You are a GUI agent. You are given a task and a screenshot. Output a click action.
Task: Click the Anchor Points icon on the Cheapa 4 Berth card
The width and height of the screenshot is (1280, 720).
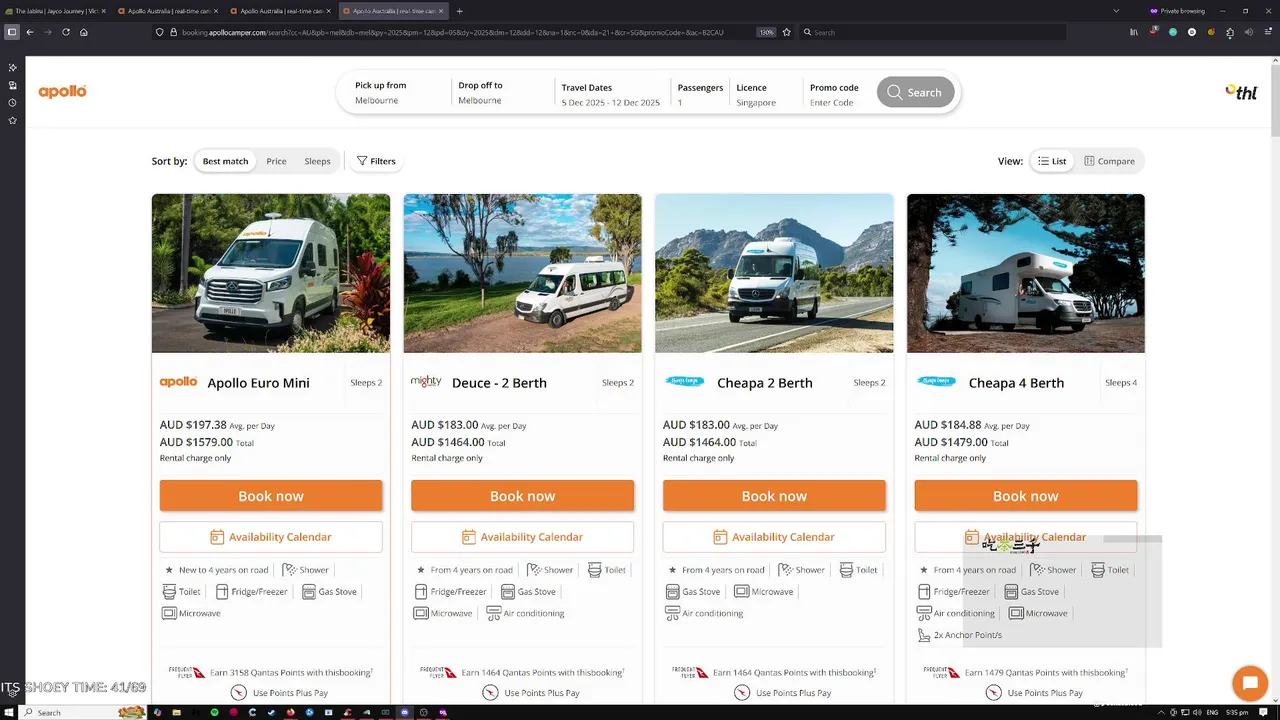click(x=924, y=635)
